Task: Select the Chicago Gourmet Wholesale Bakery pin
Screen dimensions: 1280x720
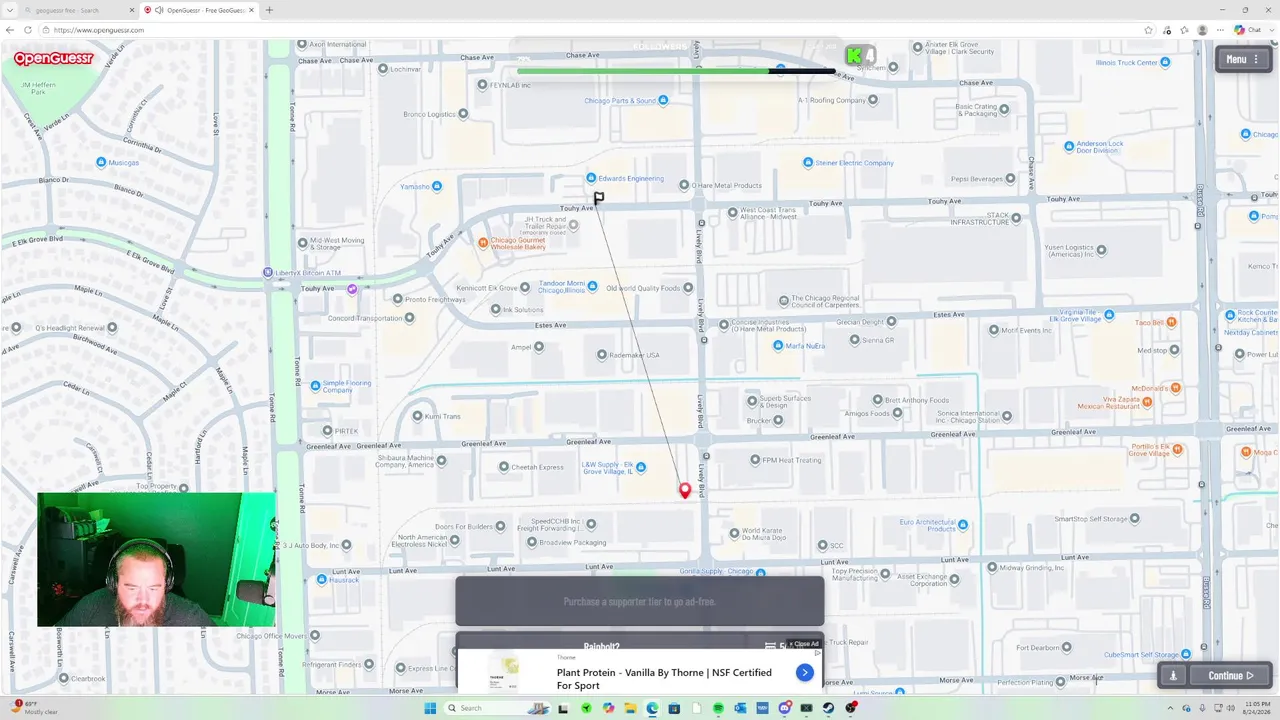Action: [483, 242]
